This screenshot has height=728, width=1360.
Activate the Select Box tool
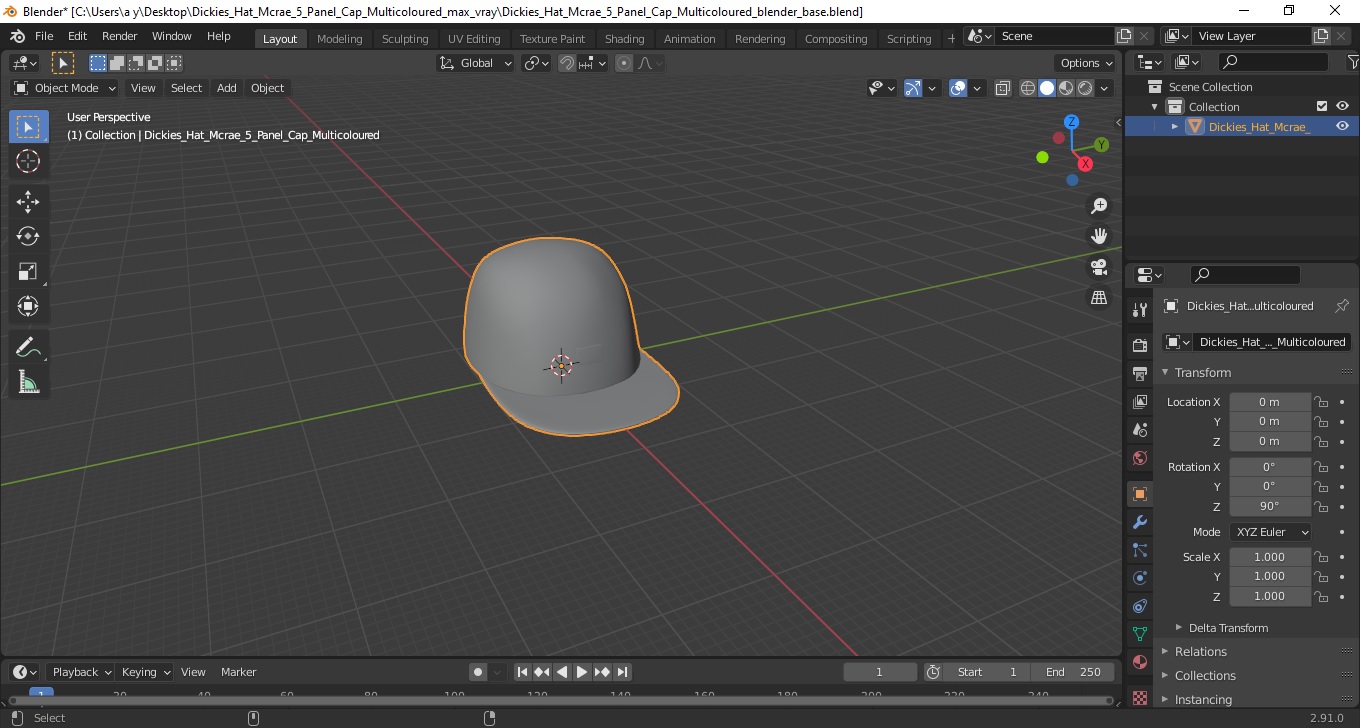(28, 126)
